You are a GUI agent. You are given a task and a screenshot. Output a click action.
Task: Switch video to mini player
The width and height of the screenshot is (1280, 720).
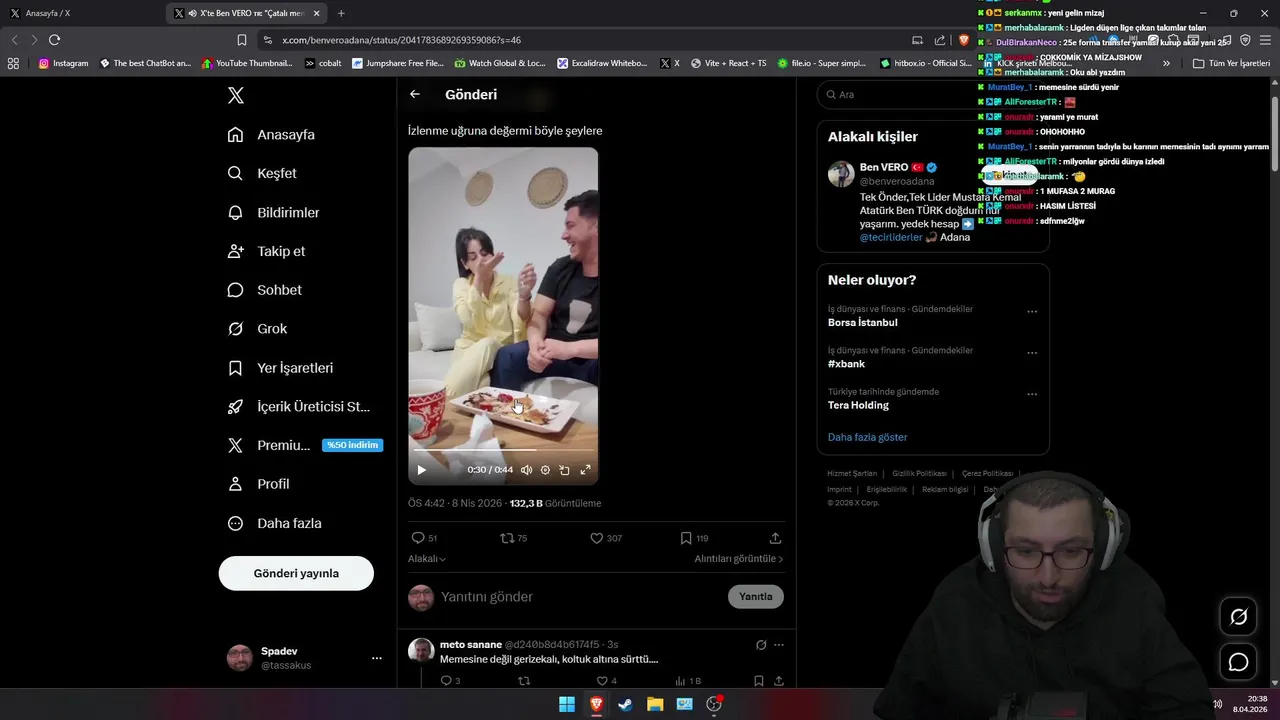point(565,470)
